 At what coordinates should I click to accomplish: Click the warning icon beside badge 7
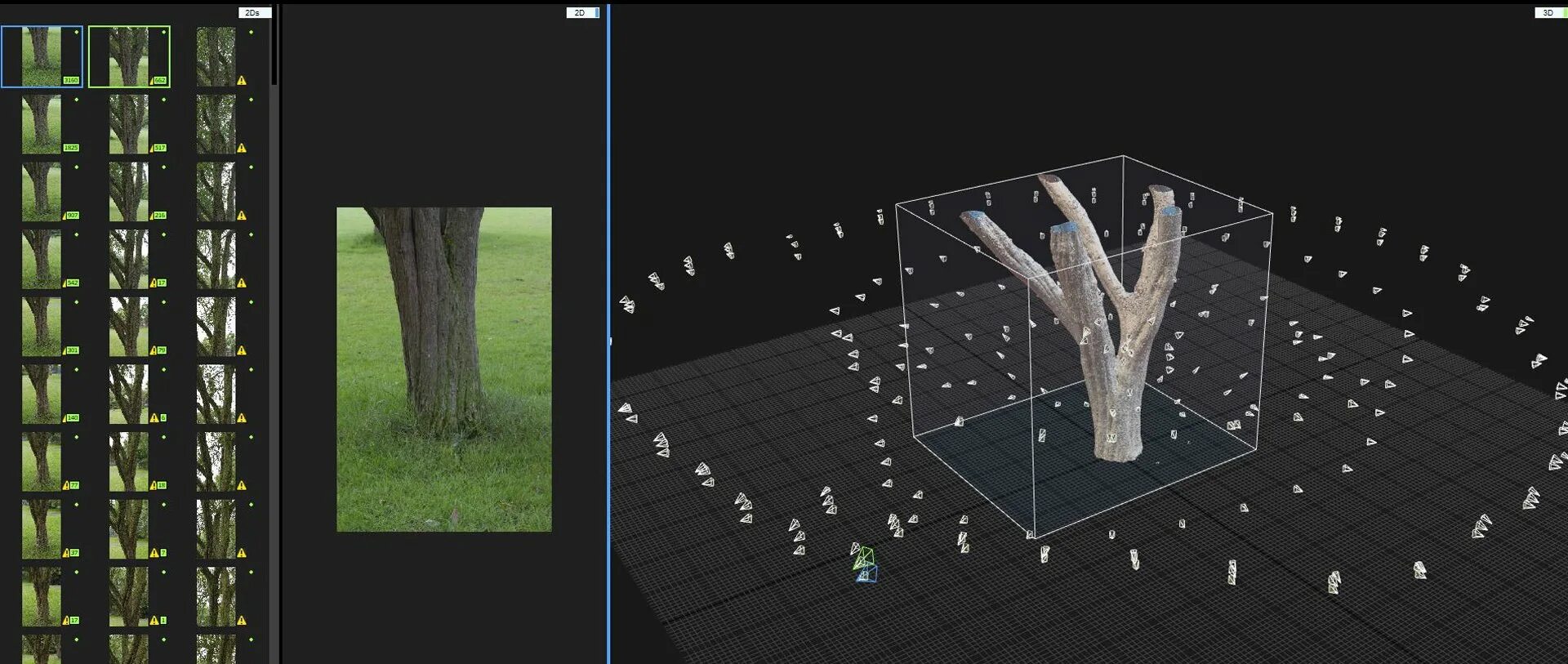coord(154,553)
